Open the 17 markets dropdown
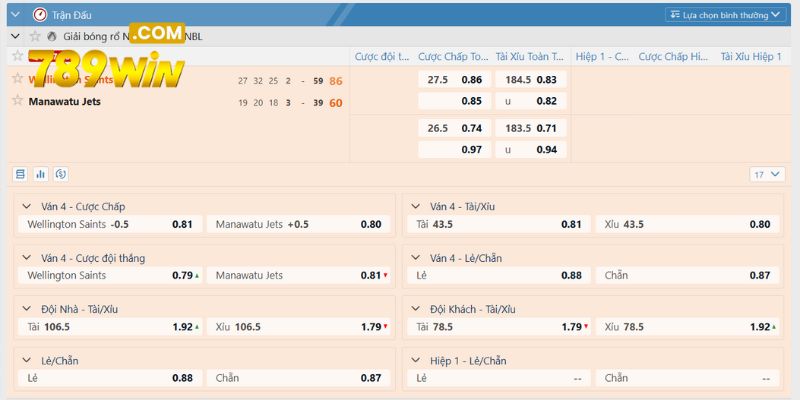The width and height of the screenshot is (800, 400). pyautogui.click(x=765, y=174)
